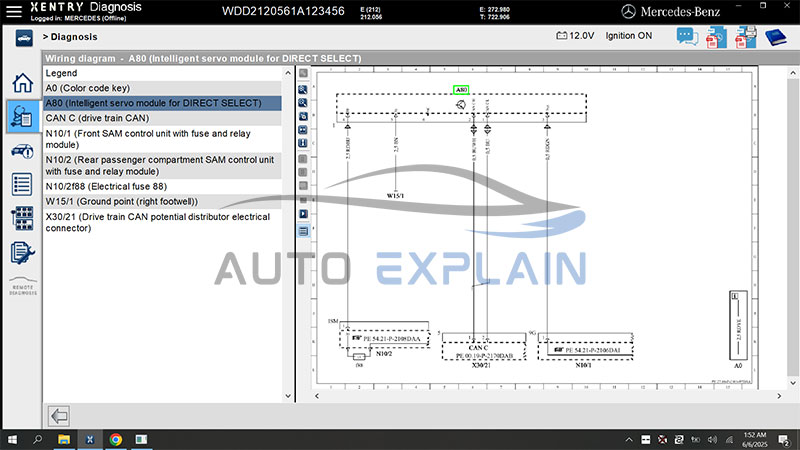Screen dimensions: 800x450
Task: Click the X30/21 connector label in diagram
Action: (481, 365)
